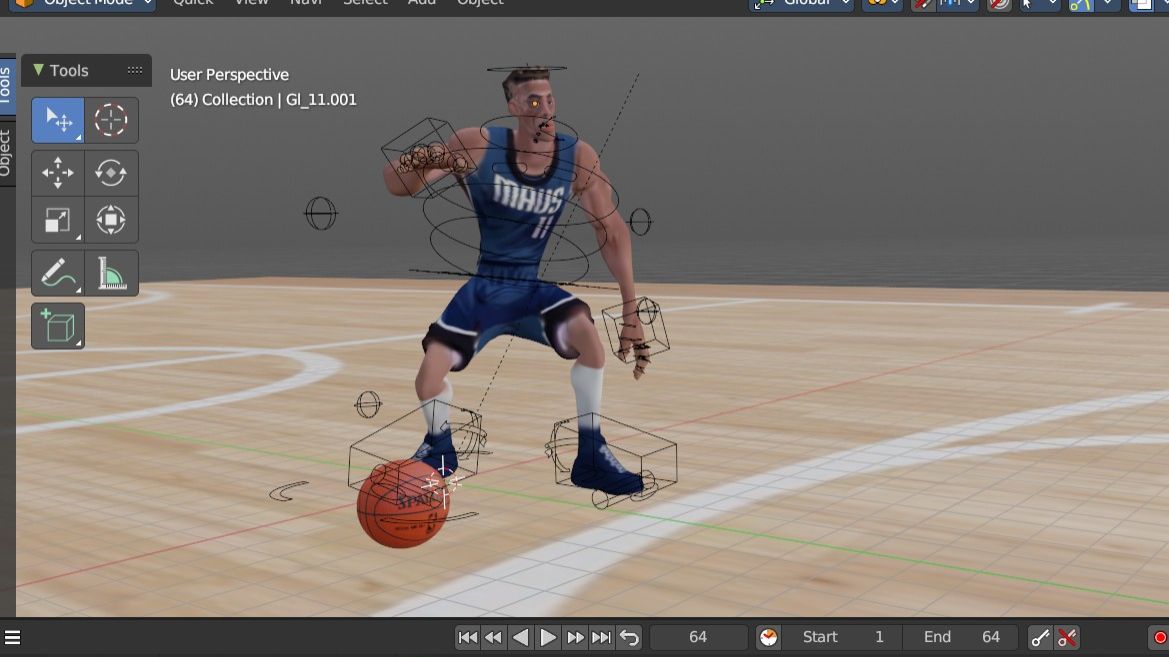
Task: Click the current frame field showing 64
Action: tap(698, 637)
